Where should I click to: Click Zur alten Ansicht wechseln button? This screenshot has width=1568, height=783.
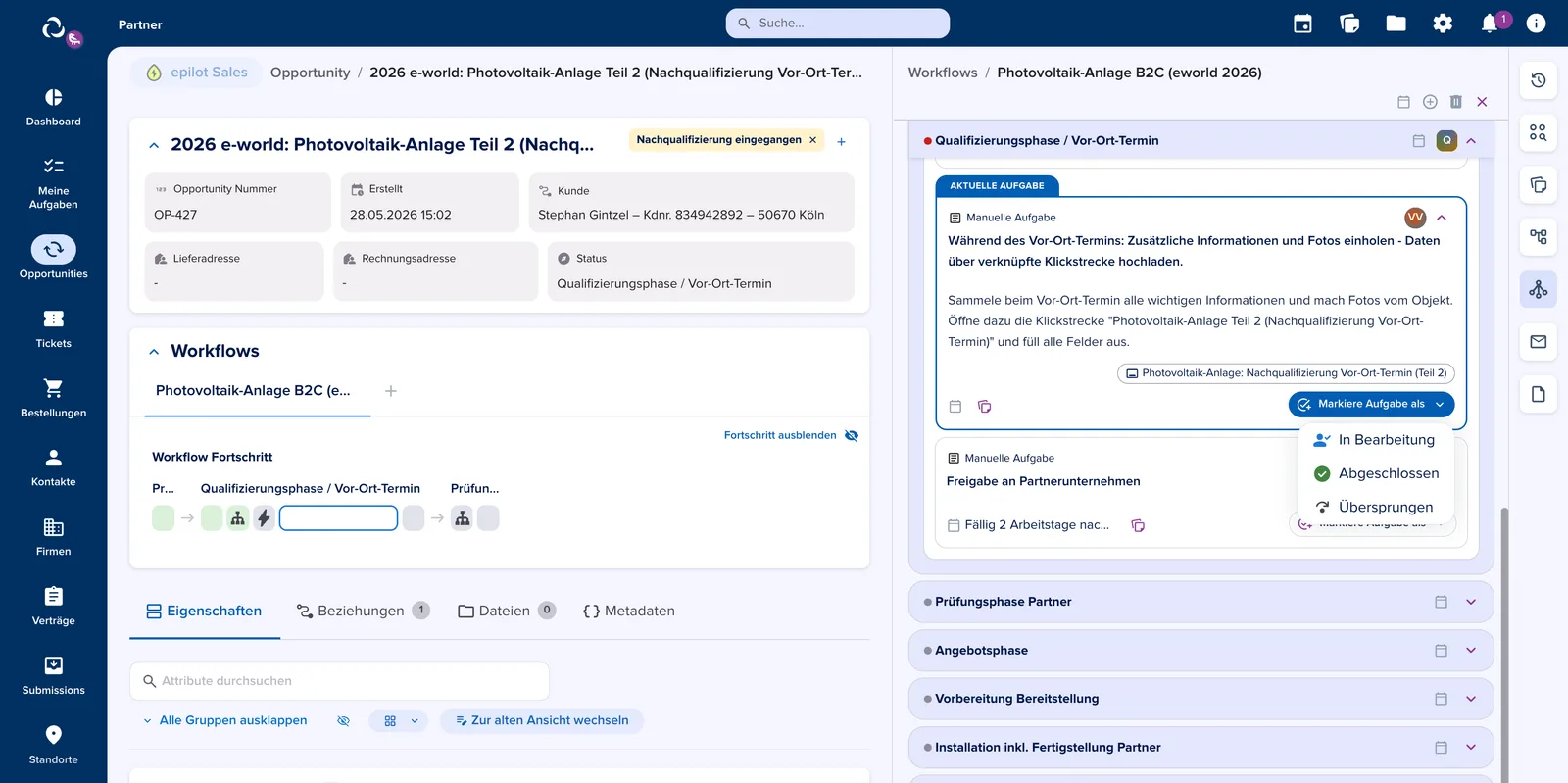tap(542, 720)
